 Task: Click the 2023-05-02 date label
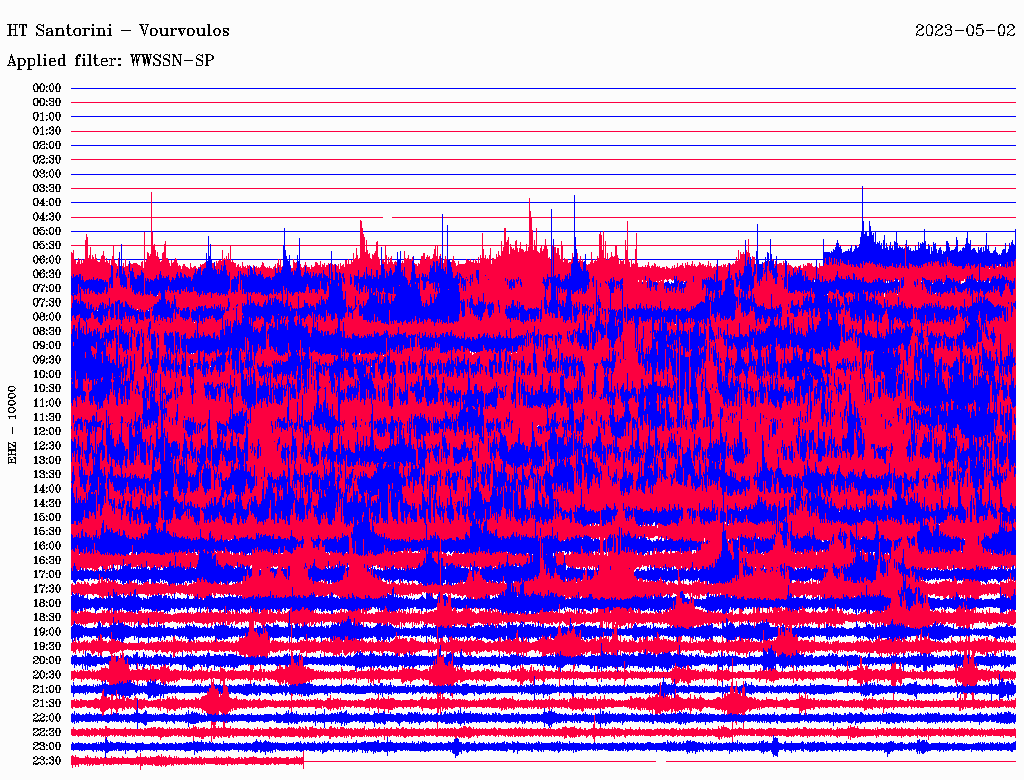(x=965, y=30)
